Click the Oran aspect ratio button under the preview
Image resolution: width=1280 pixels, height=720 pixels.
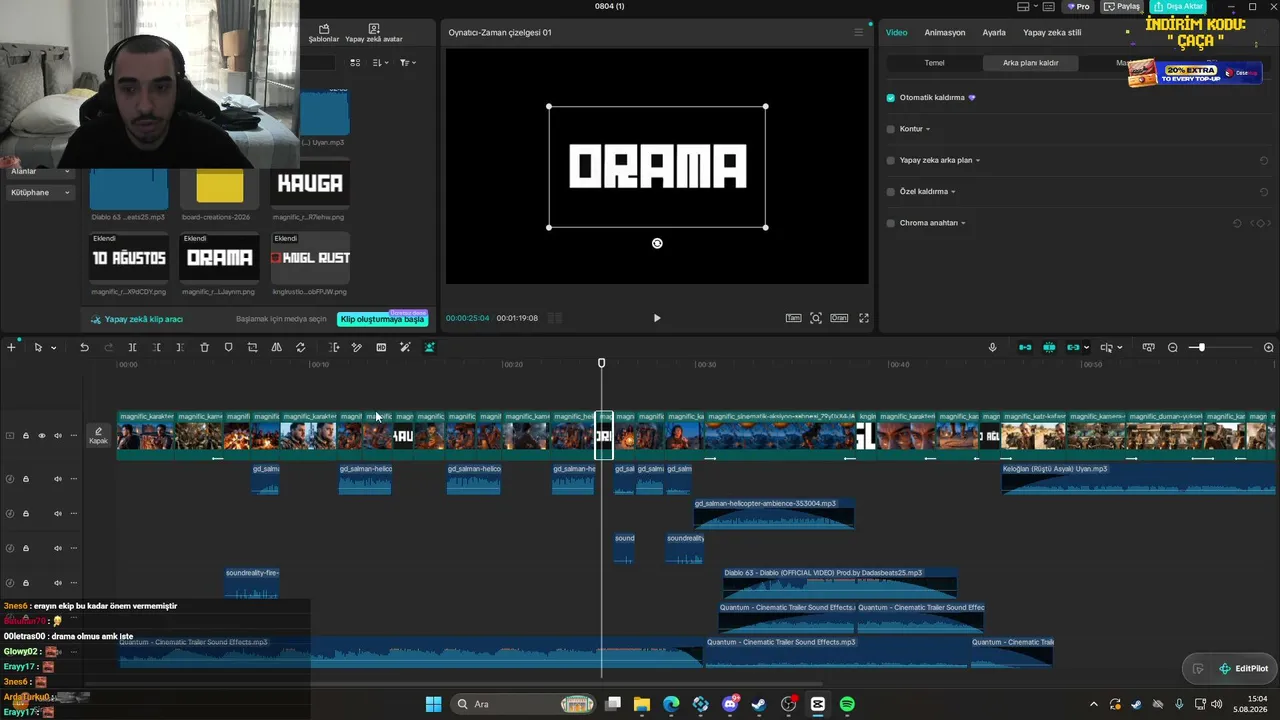tap(839, 318)
